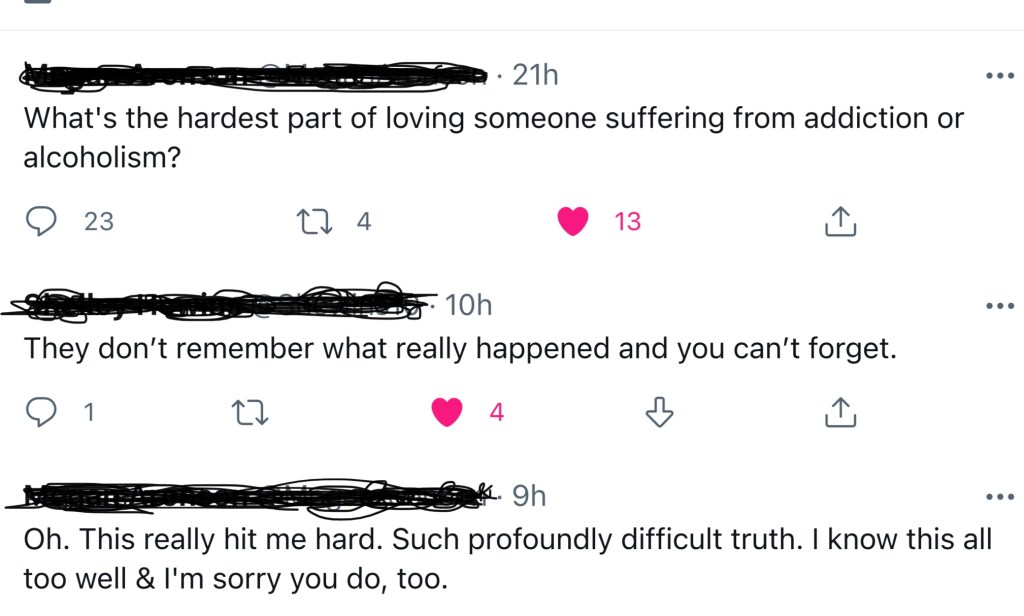View the 23 replies count

point(99,221)
